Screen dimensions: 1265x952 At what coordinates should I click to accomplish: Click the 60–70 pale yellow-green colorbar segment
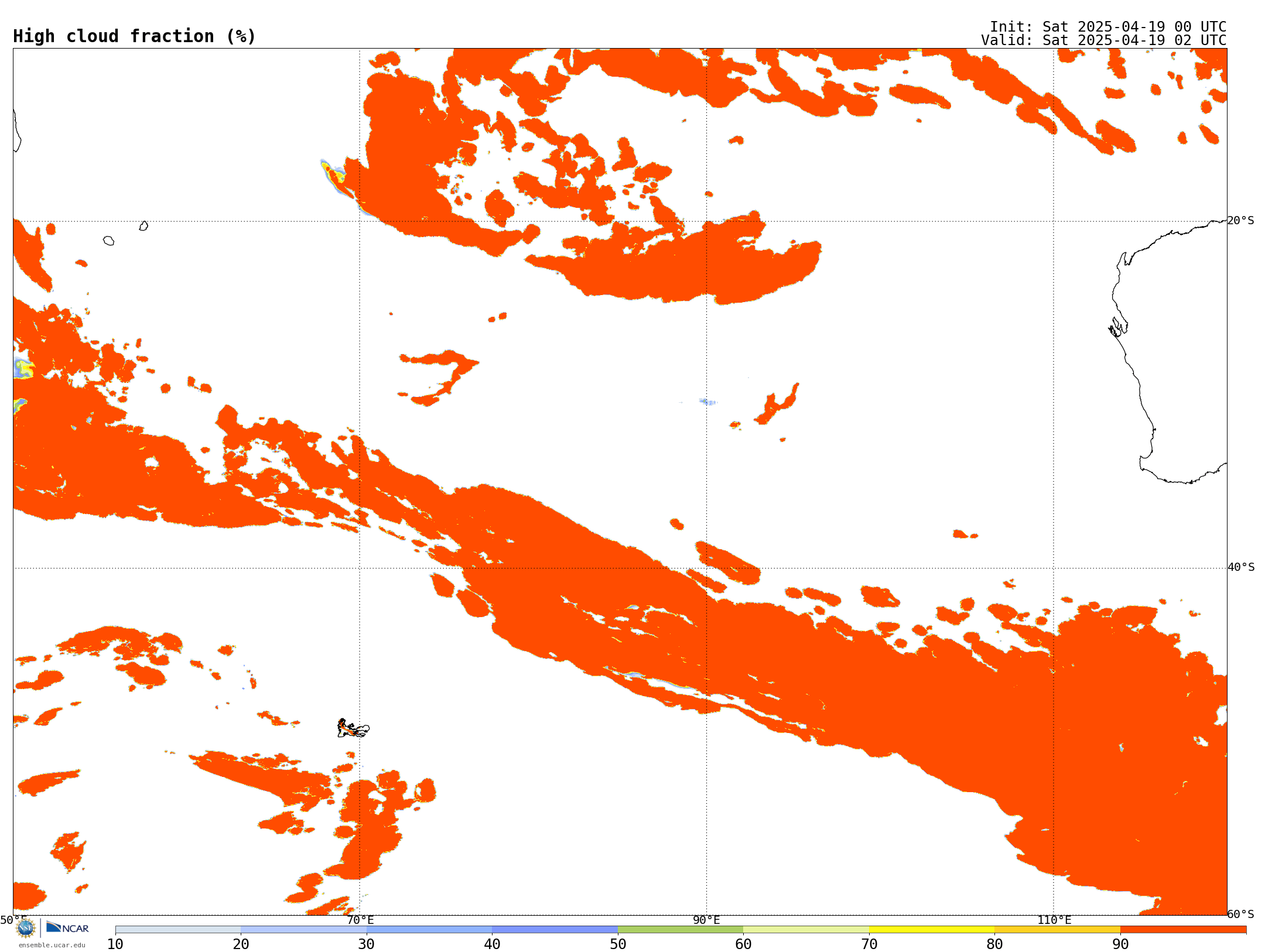806,930
